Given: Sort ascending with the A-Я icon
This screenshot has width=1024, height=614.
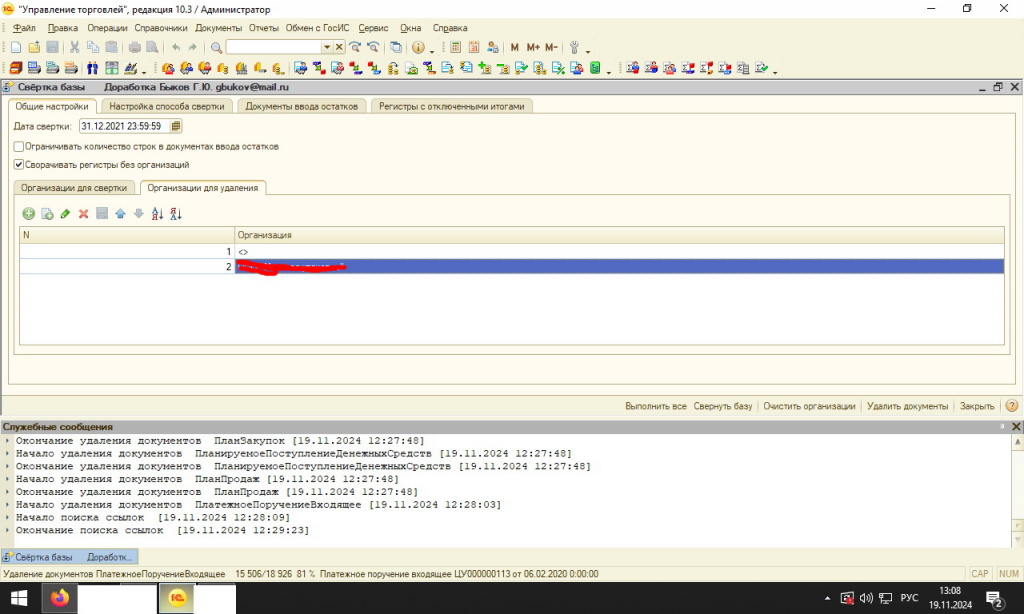Looking at the screenshot, I should coord(157,214).
